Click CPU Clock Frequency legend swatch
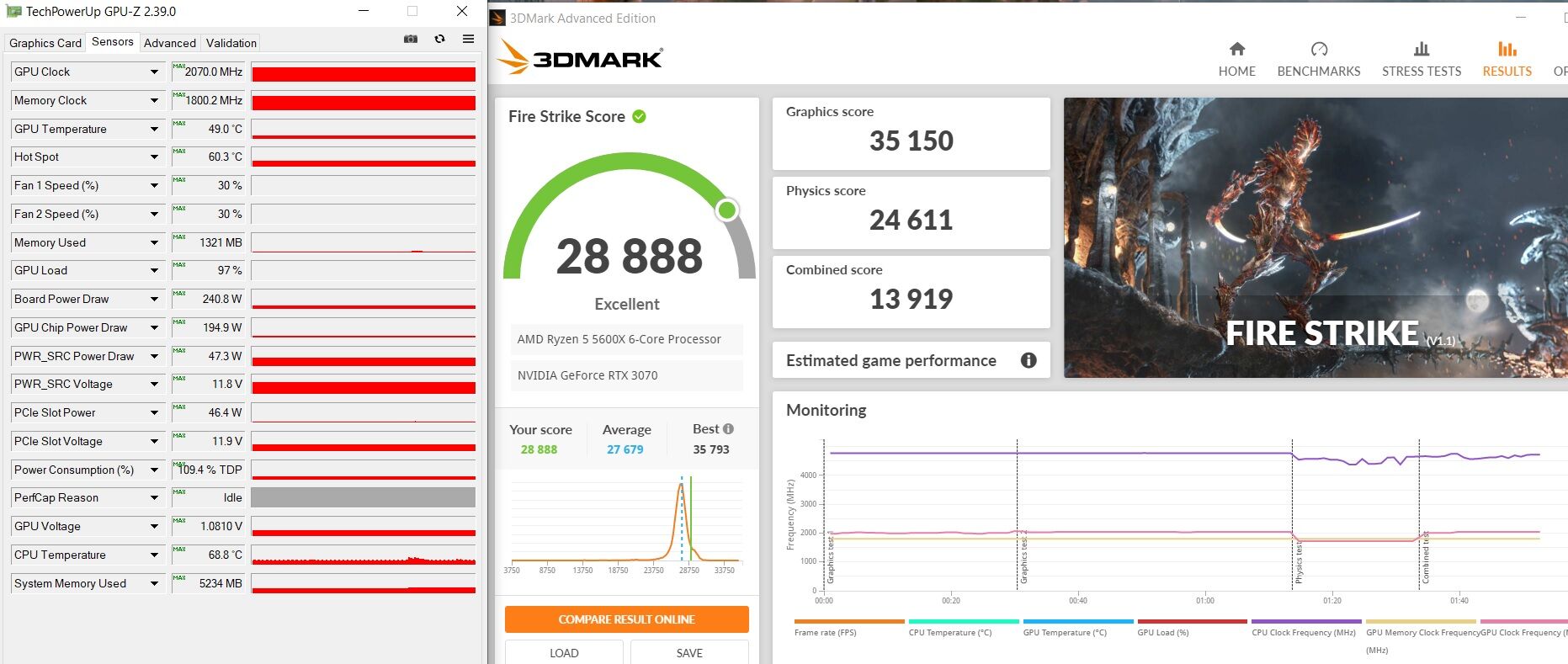 click(x=1306, y=622)
